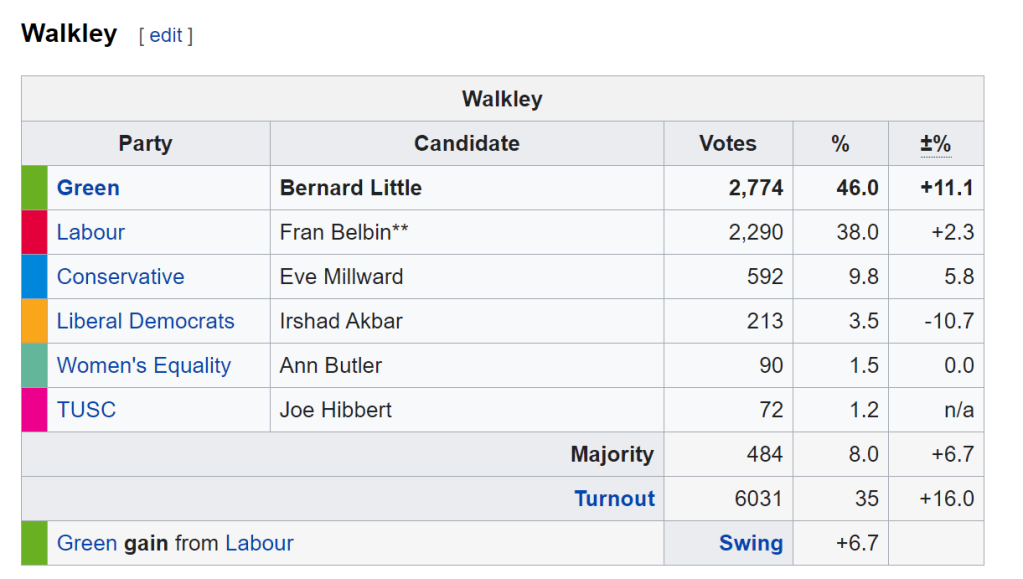Open the Liberal Democrats link
1023x579 pixels.
(x=145, y=321)
